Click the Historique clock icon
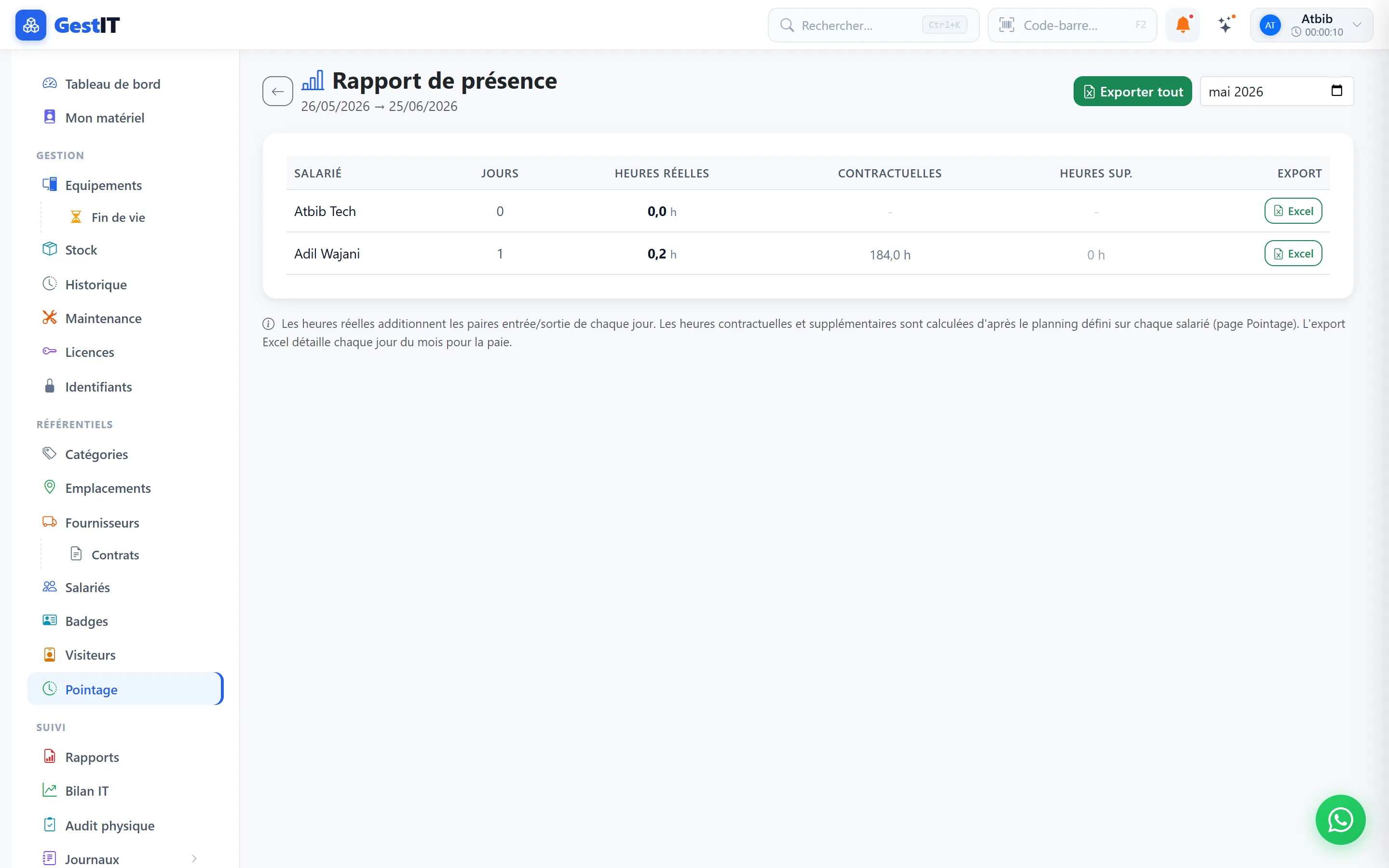The image size is (1389, 868). tap(50, 284)
